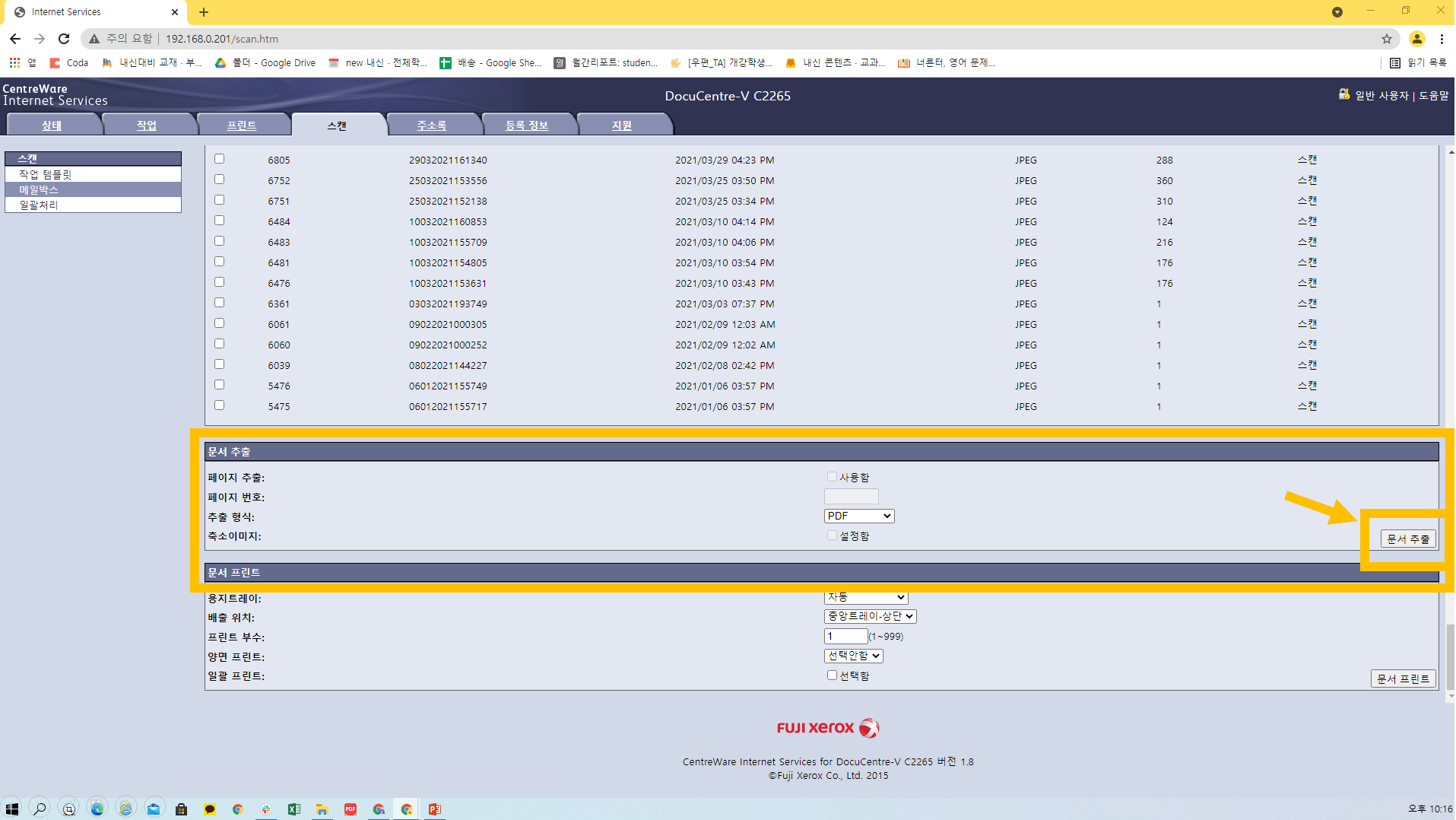Open KakaoTalk from the taskbar
Image resolution: width=1456 pixels, height=820 pixels.
pos(210,809)
